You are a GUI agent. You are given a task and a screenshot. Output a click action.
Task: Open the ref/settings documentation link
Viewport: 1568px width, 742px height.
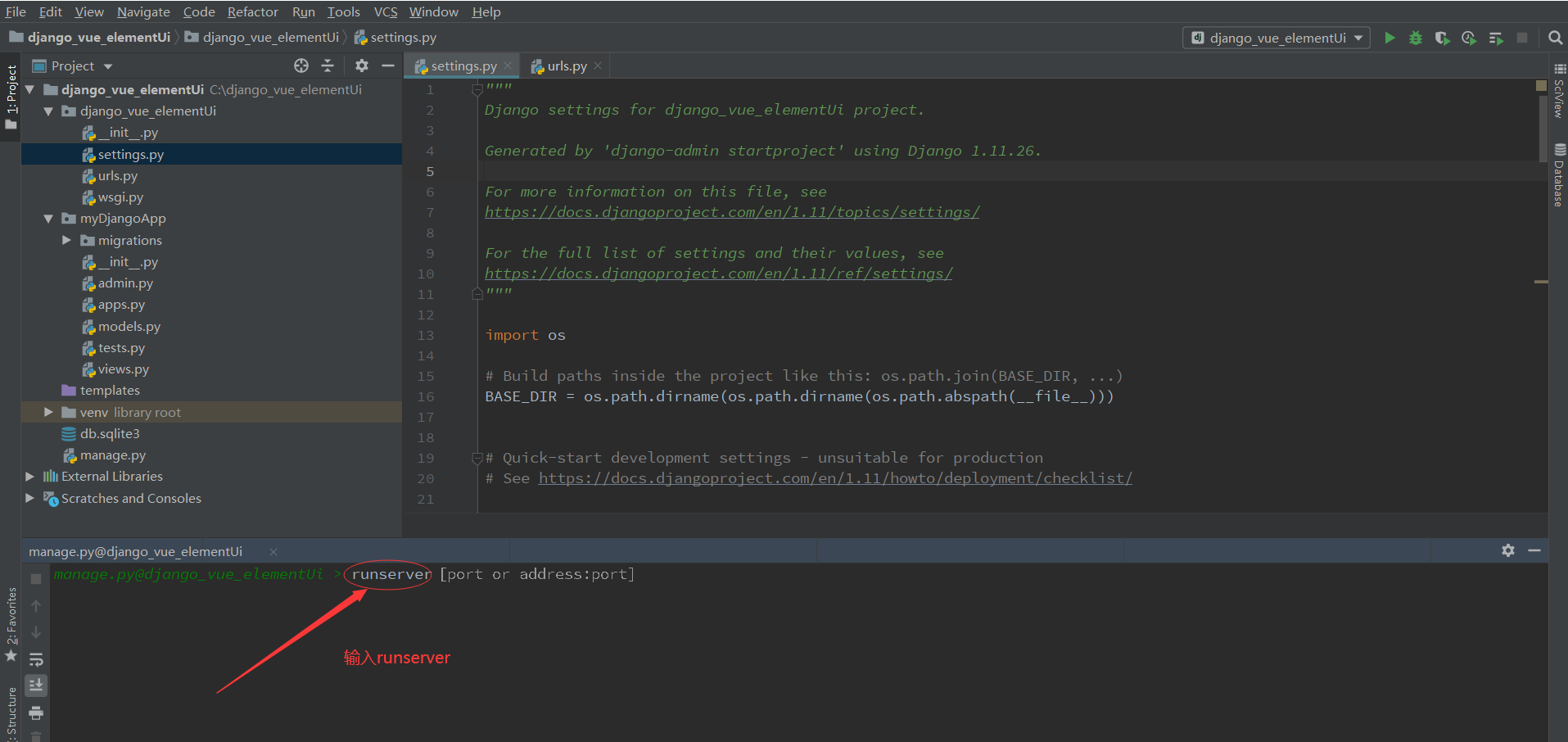[x=718, y=274]
